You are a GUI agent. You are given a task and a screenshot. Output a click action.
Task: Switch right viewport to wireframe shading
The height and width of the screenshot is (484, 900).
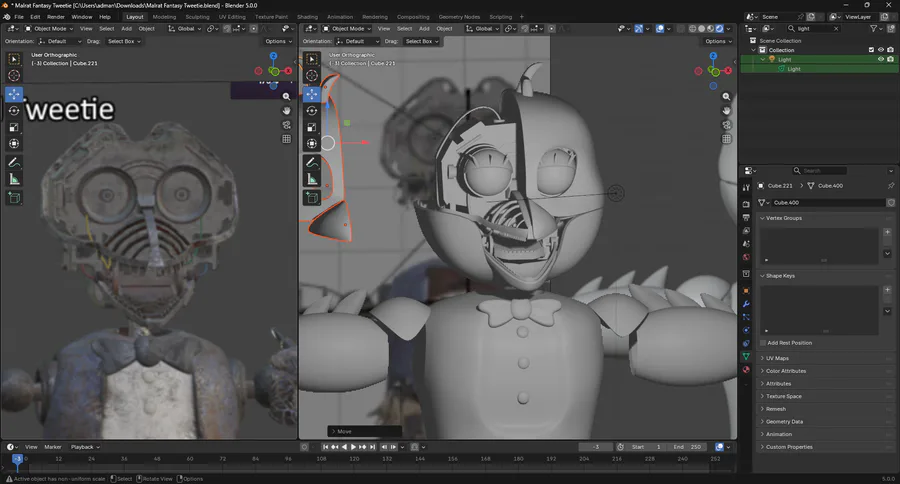[x=693, y=28]
